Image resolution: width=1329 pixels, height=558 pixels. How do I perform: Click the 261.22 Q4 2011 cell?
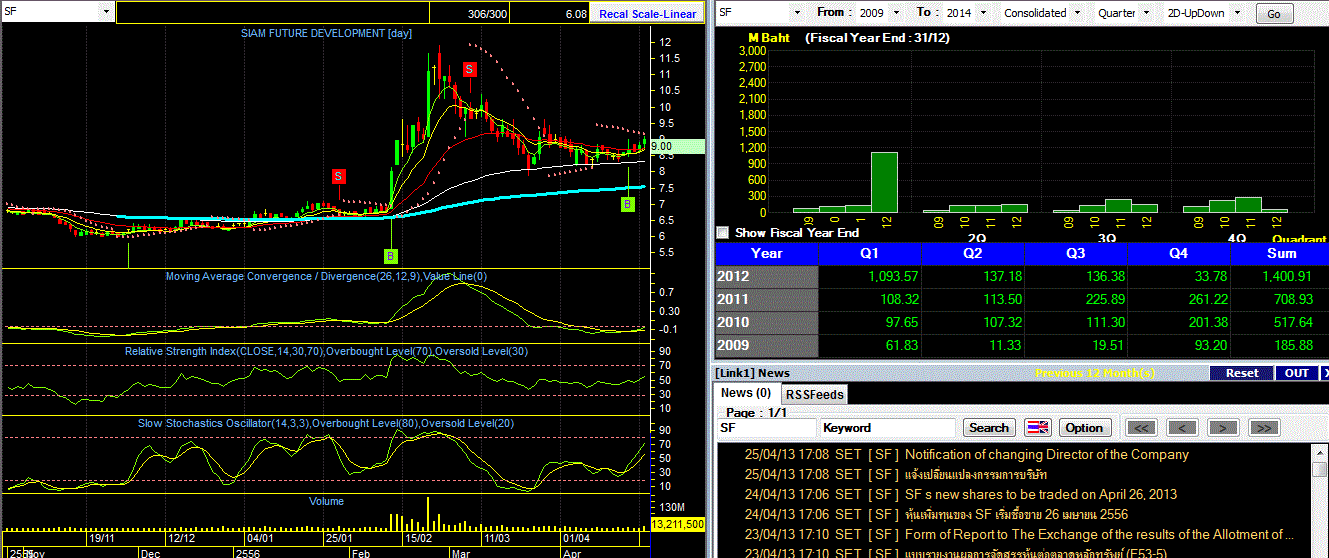click(1179, 299)
